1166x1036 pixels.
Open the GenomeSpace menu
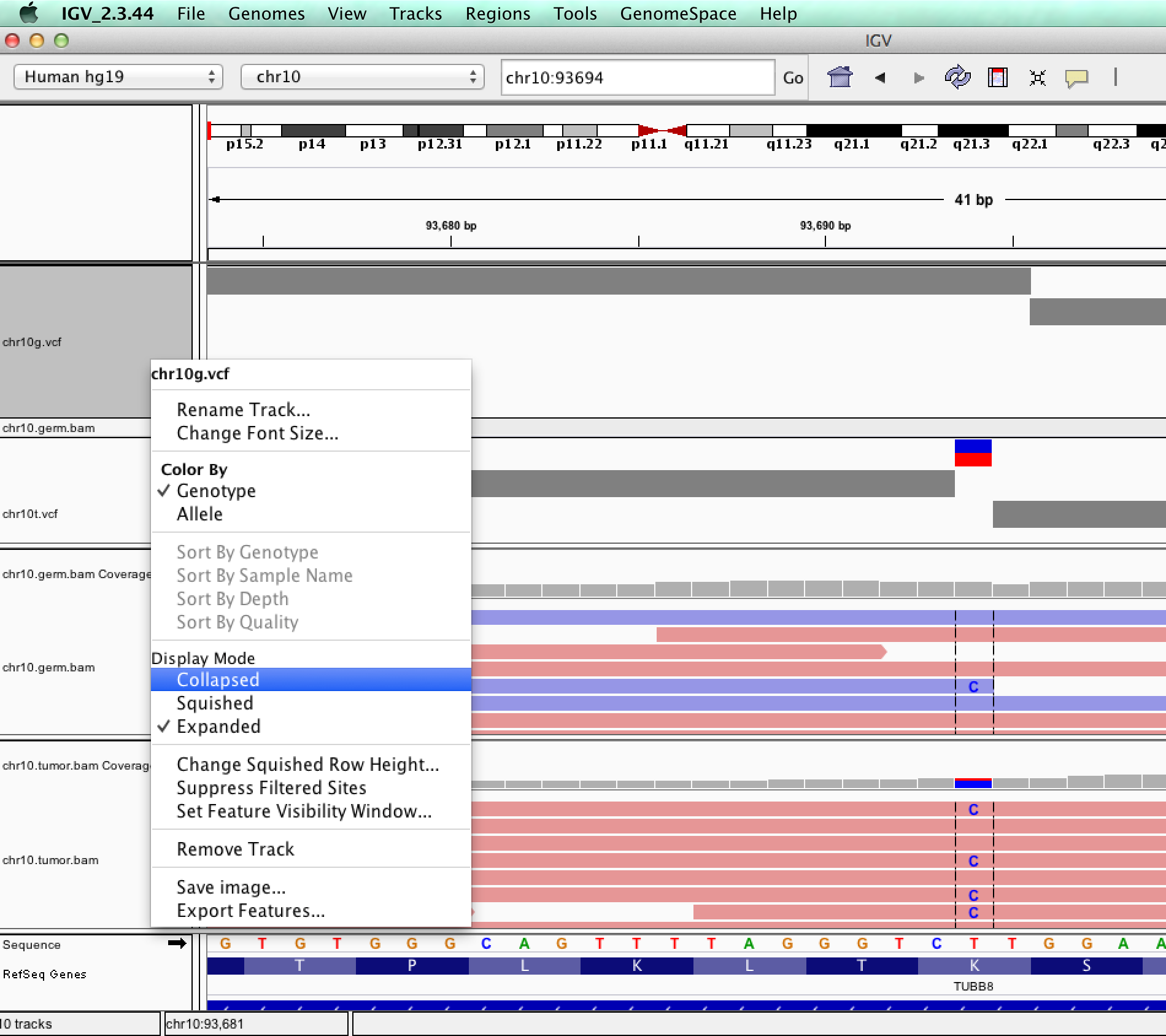(678, 14)
